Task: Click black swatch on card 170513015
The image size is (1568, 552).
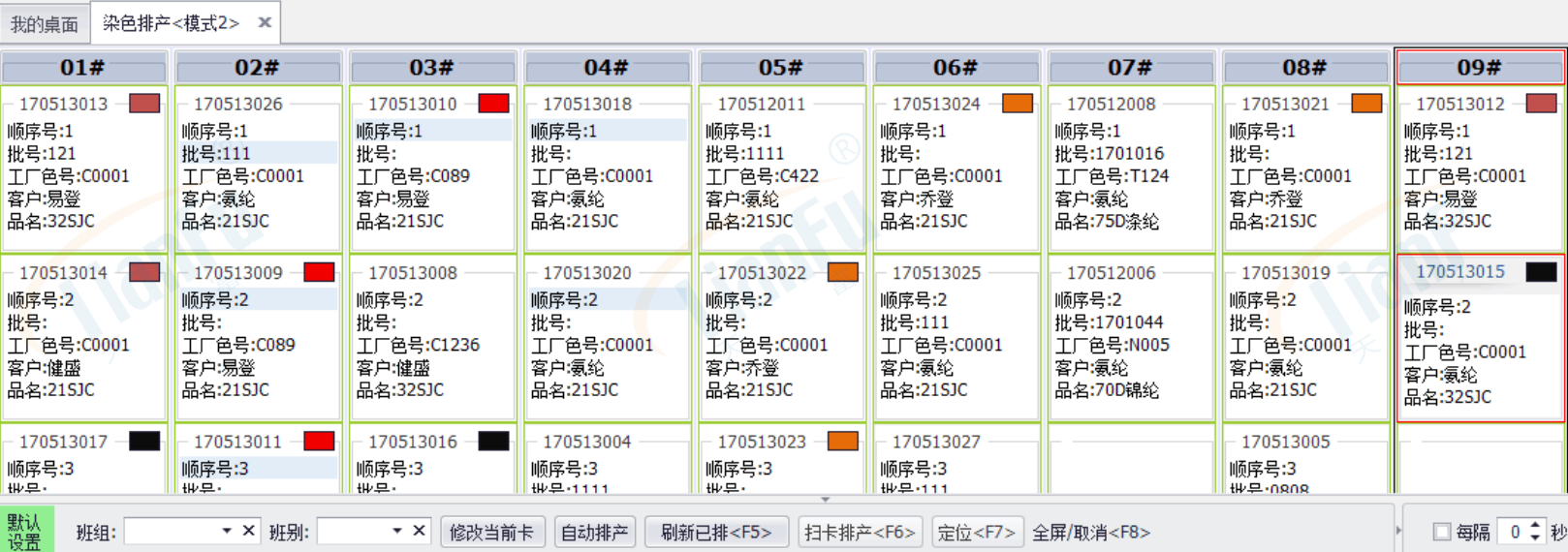Action: (1541, 272)
